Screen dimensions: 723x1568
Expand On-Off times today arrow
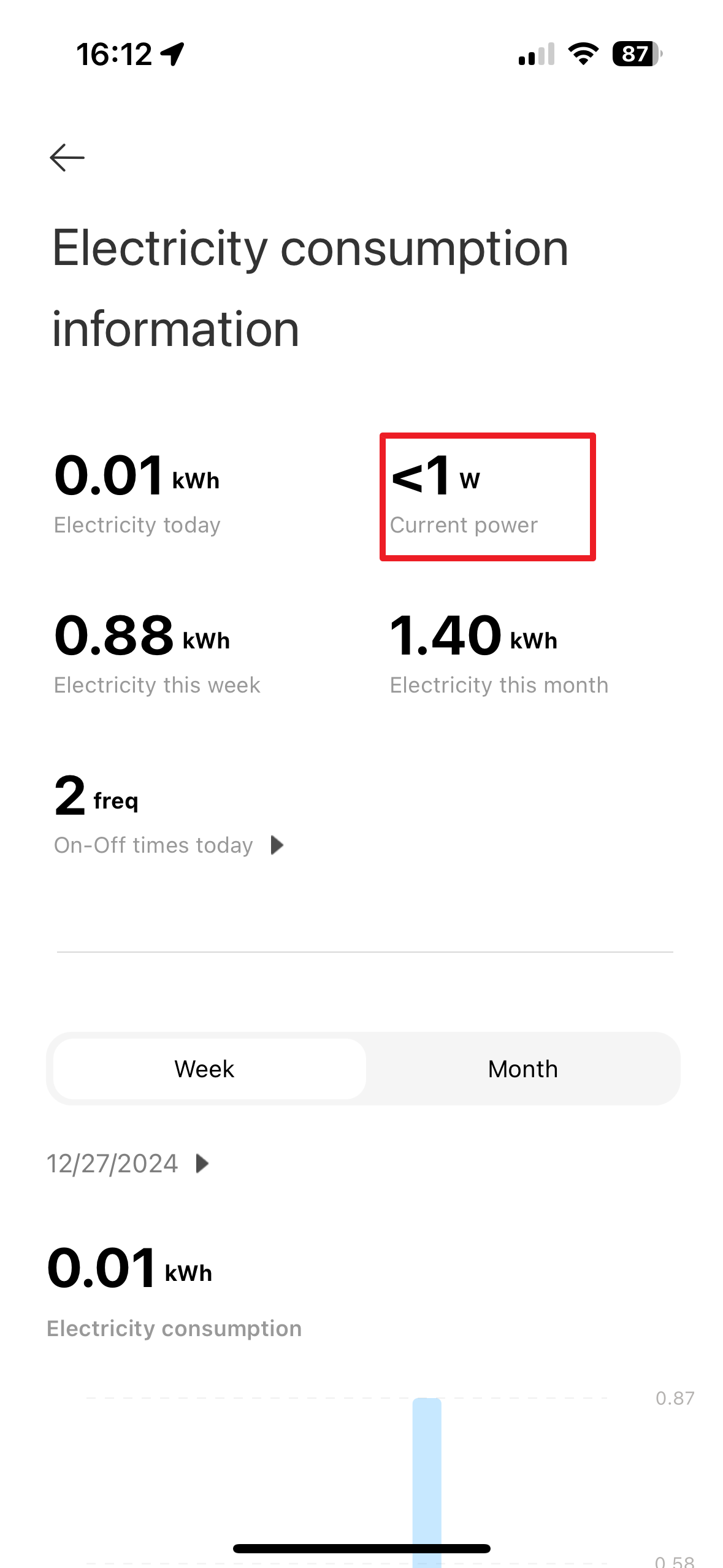point(277,845)
